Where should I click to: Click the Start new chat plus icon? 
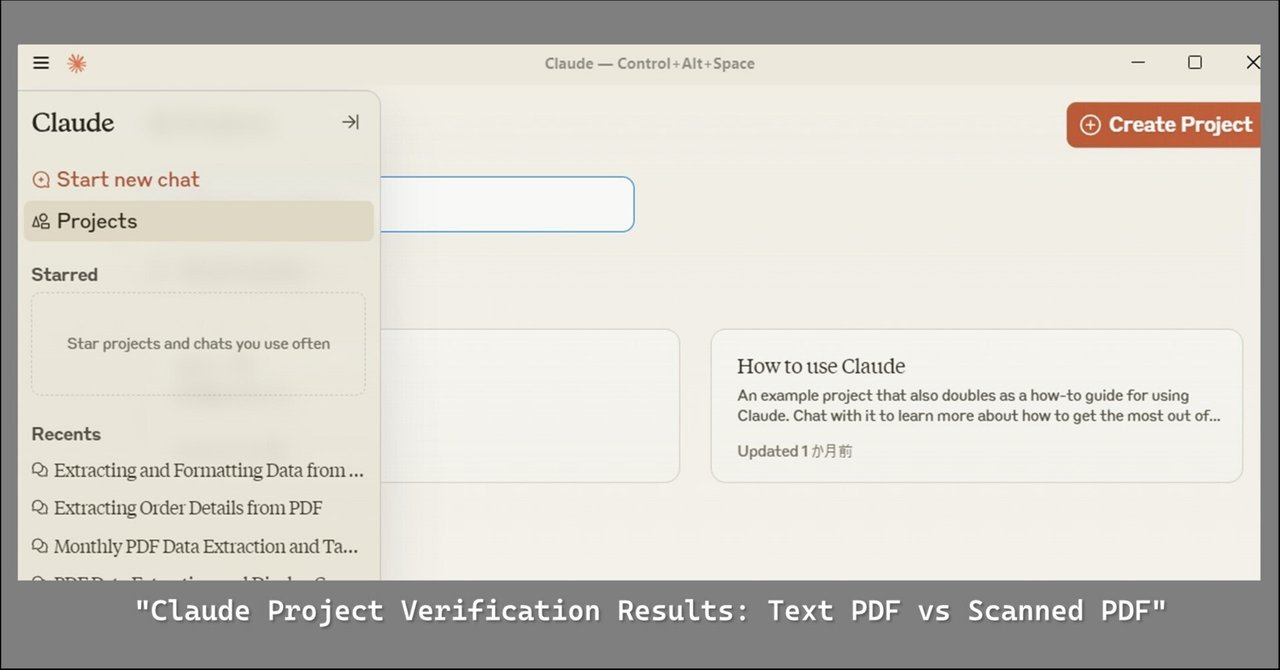click(x=41, y=180)
